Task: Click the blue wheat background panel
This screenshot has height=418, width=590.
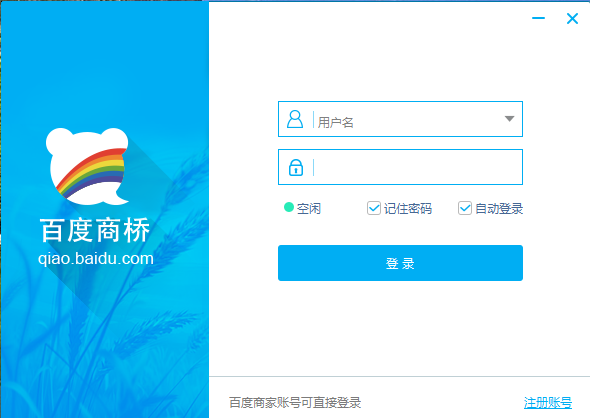Action: point(105,331)
